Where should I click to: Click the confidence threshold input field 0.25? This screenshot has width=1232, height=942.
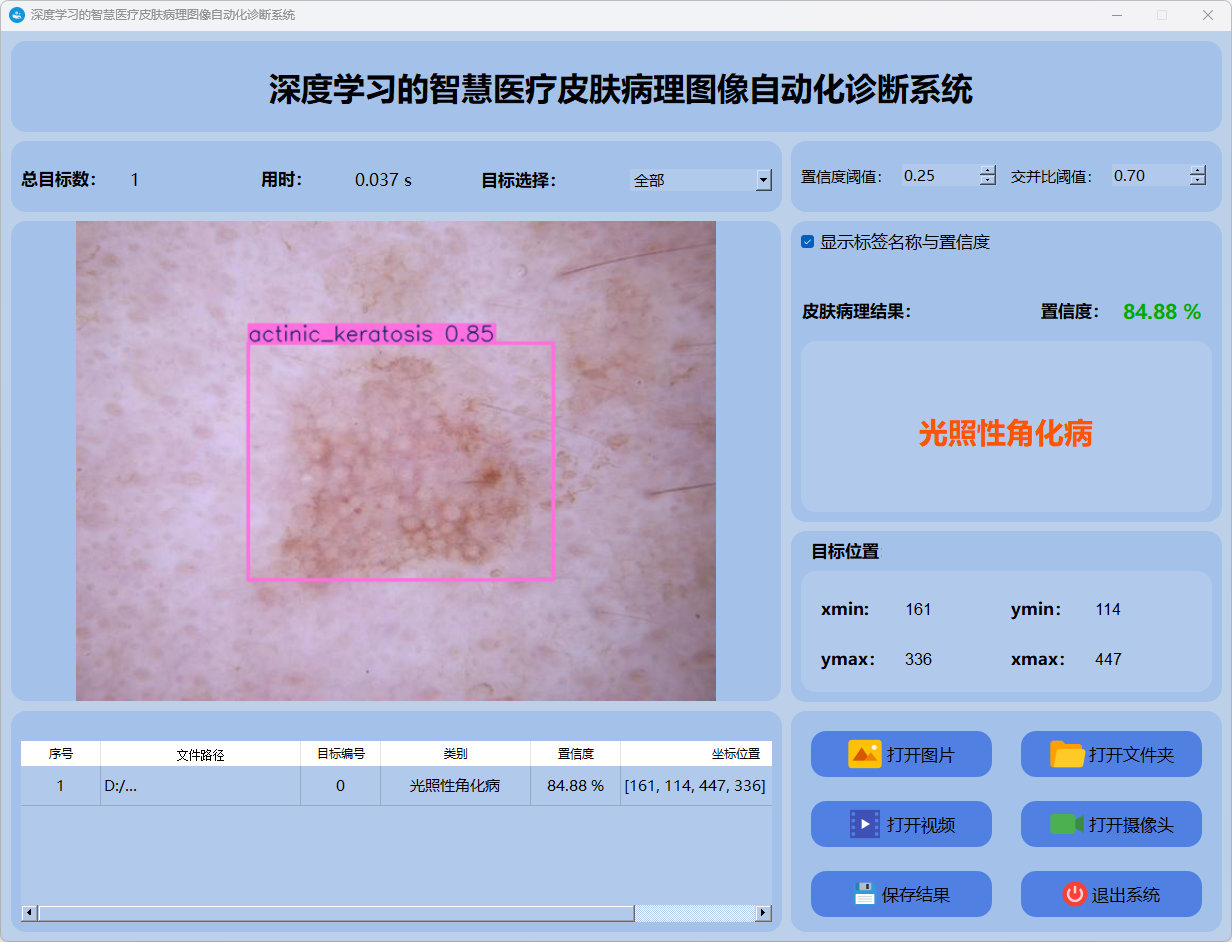click(x=938, y=176)
